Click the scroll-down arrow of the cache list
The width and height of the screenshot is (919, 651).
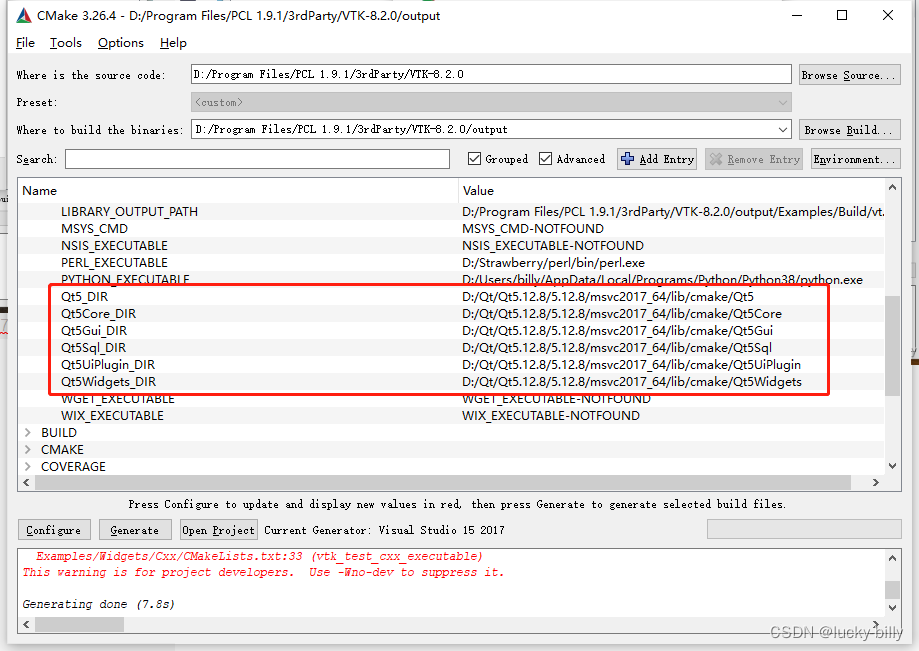892,466
